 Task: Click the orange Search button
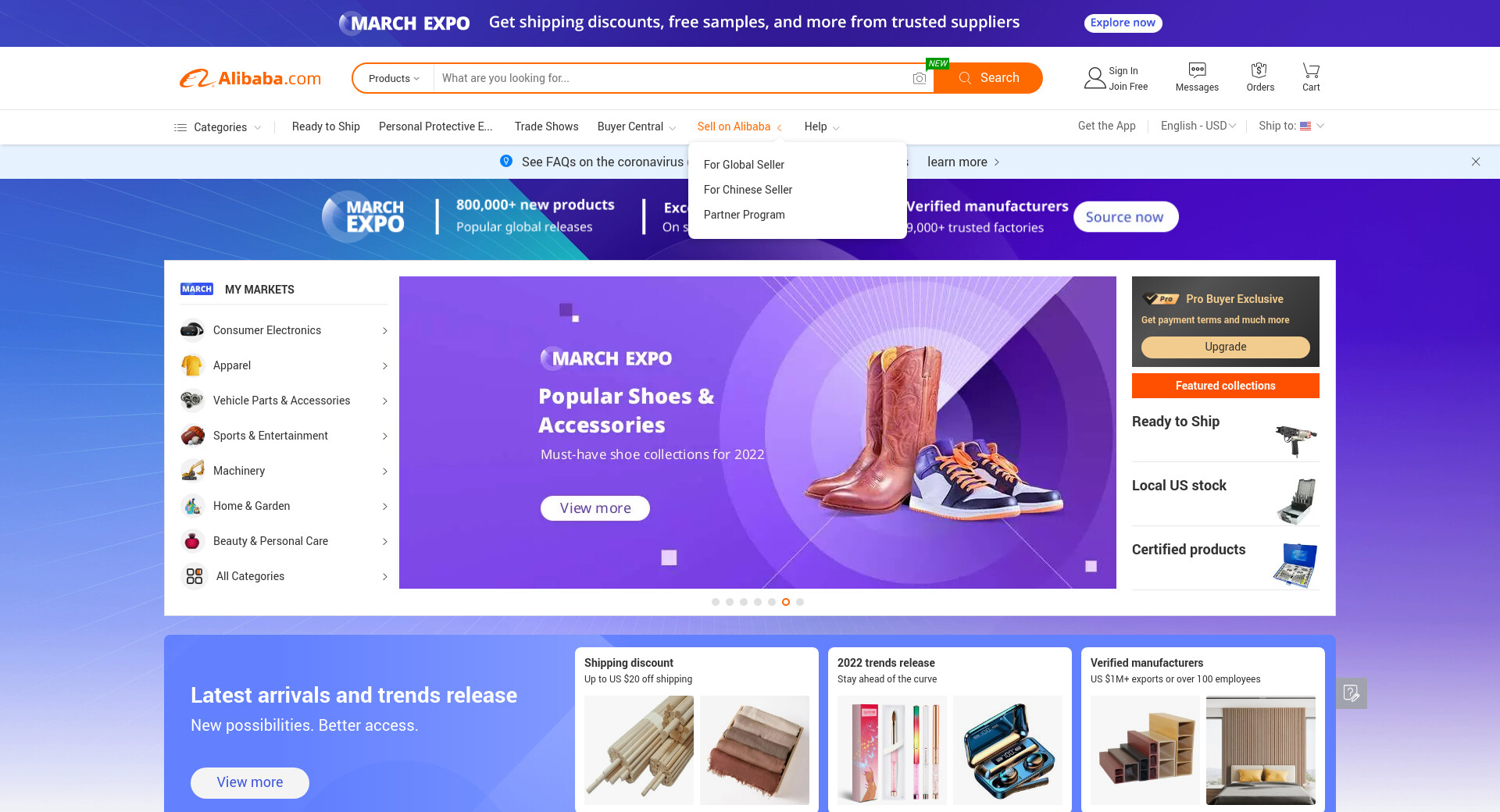click(x=988, y=78)
